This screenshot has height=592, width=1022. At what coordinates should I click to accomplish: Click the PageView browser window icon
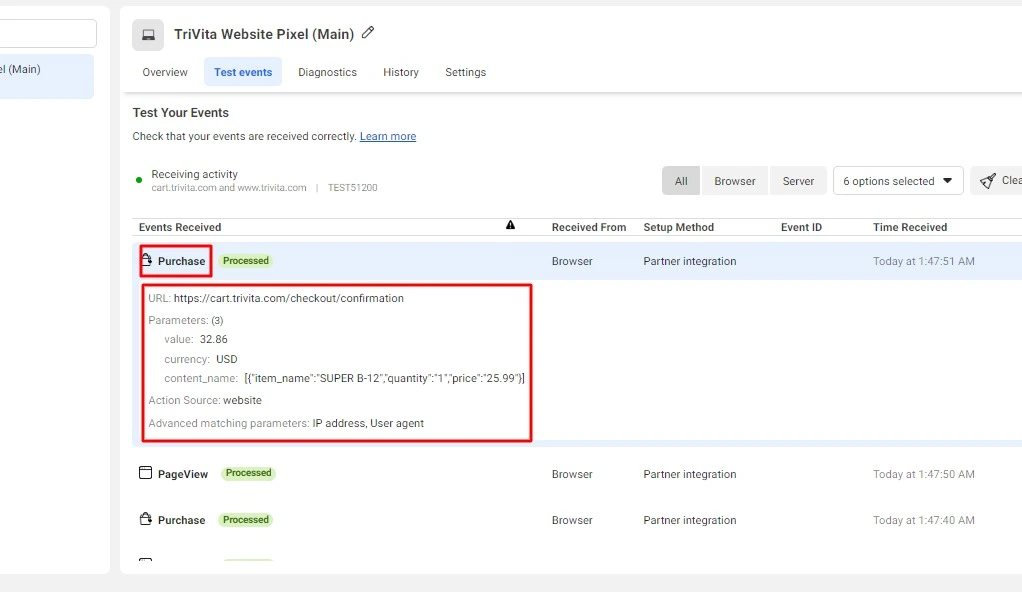[145, 473]
